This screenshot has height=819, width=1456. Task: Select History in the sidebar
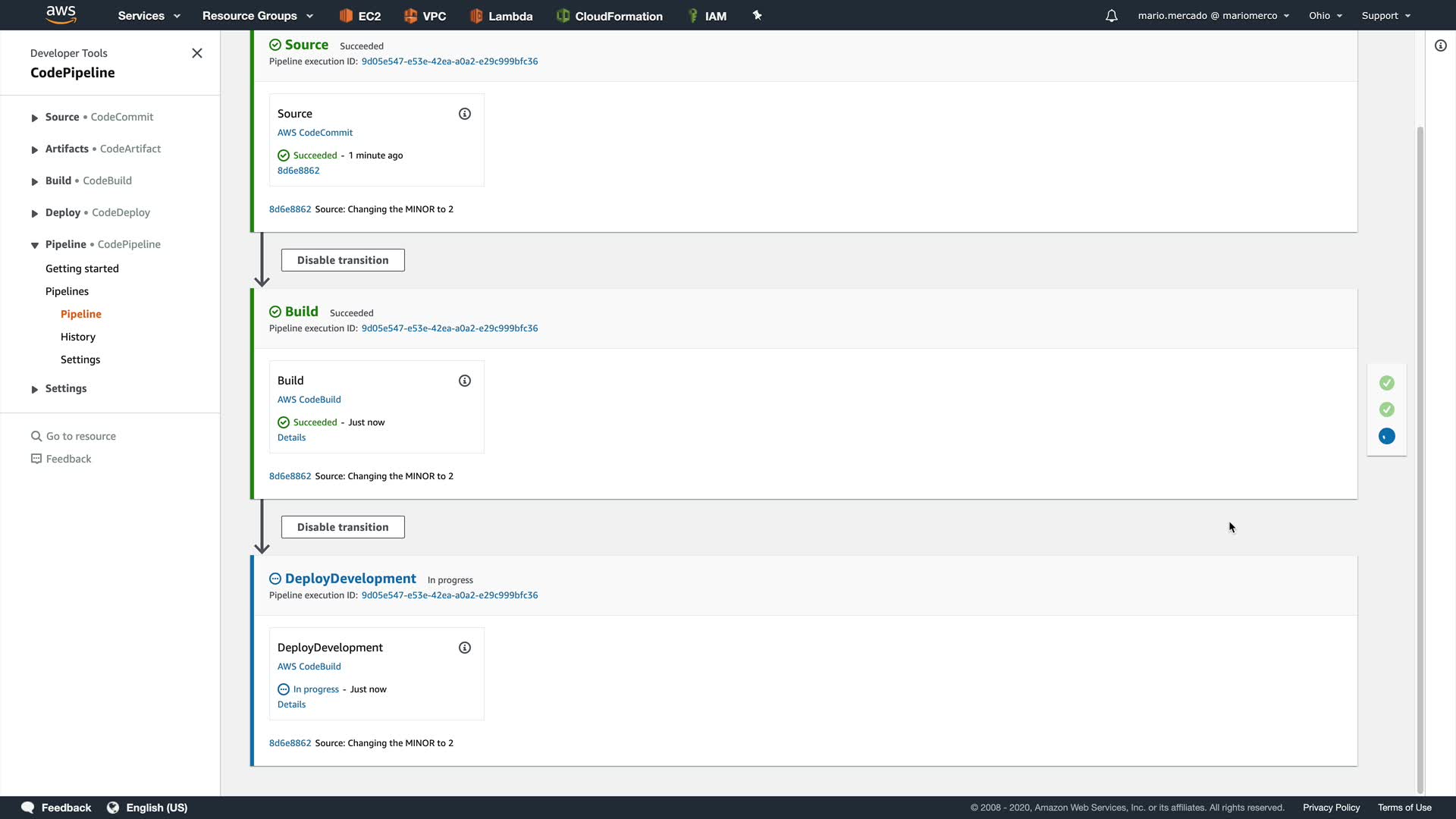pyautogui.click(x=78, y=337)
